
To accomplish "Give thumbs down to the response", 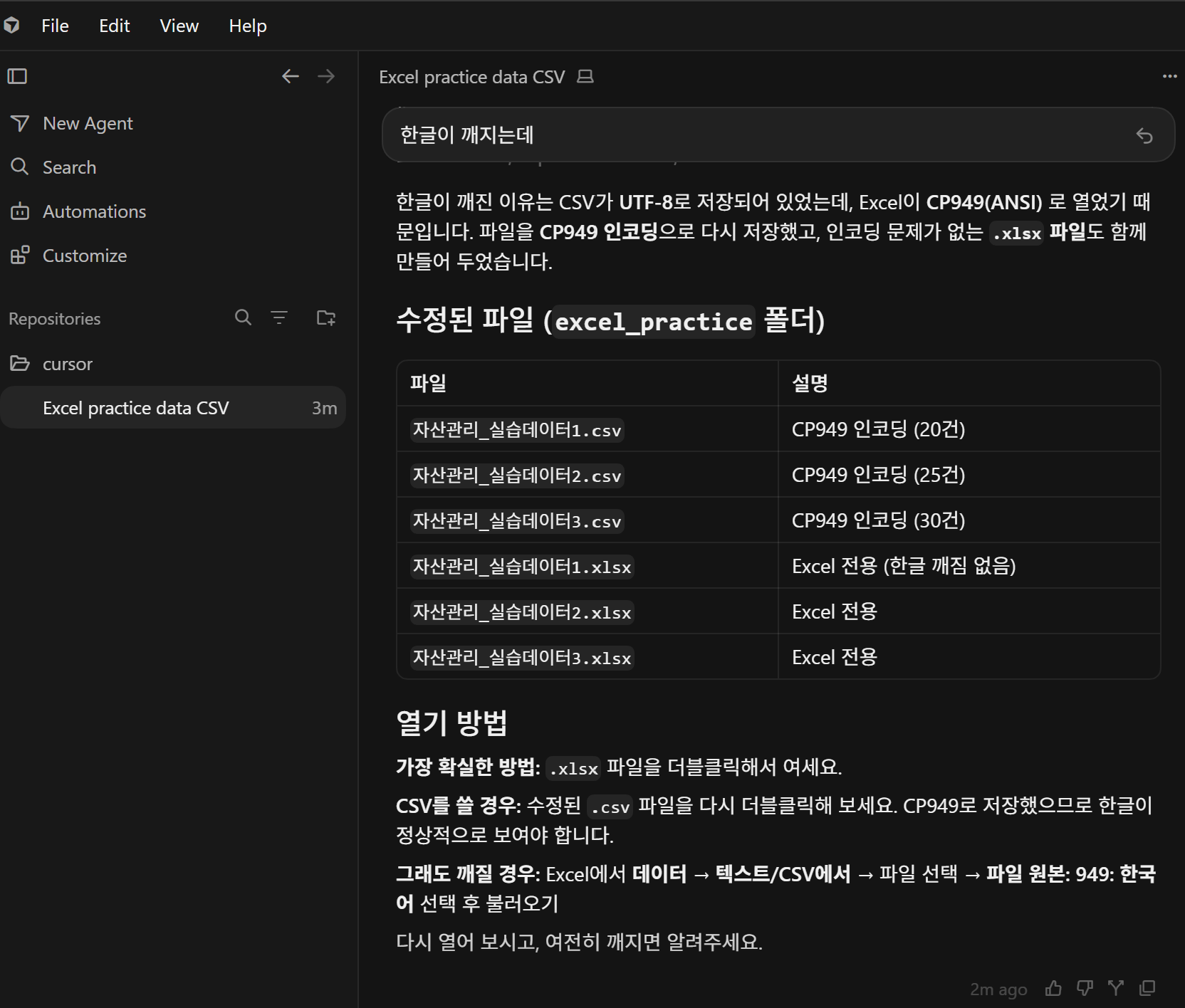I will click(1085, 988).
